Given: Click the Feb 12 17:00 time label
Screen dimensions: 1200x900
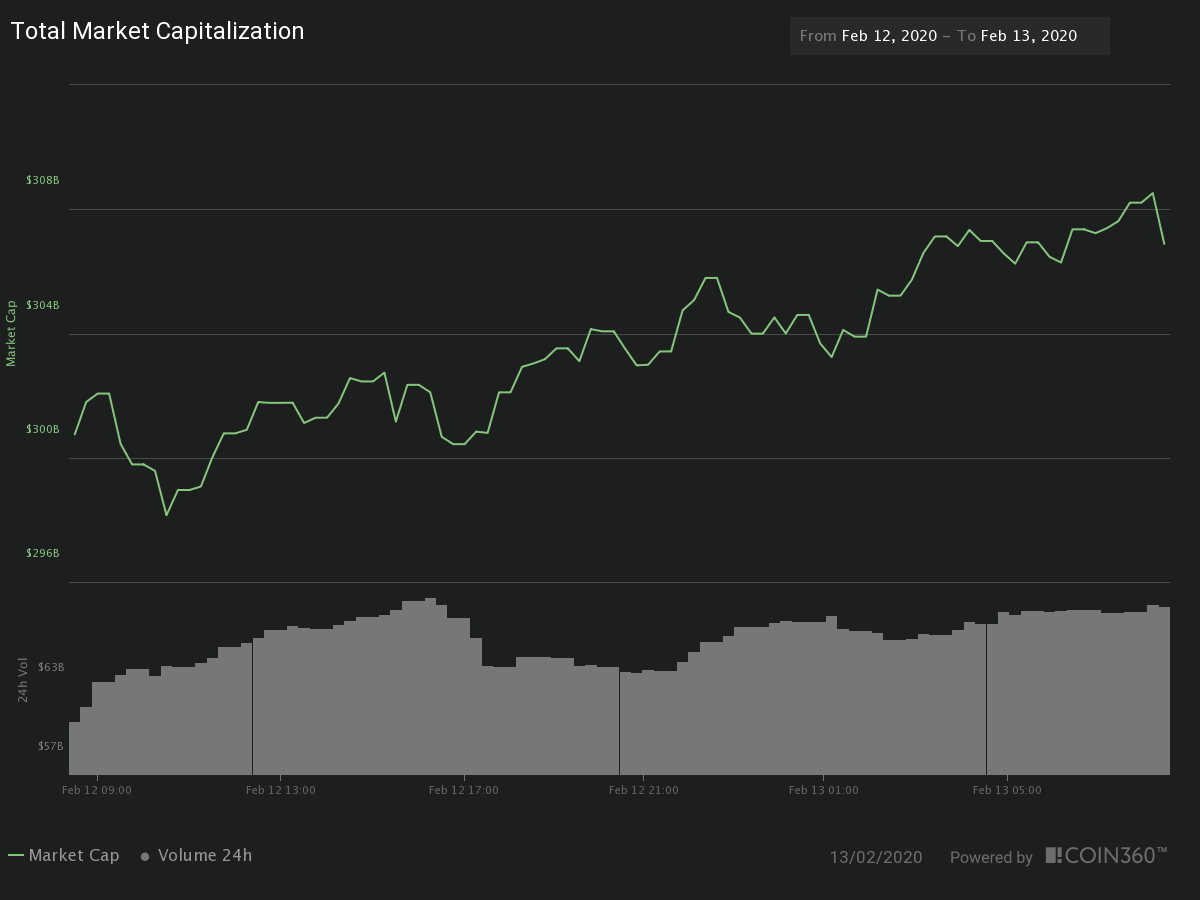Looking at the screenshot, I should (463, 790).
